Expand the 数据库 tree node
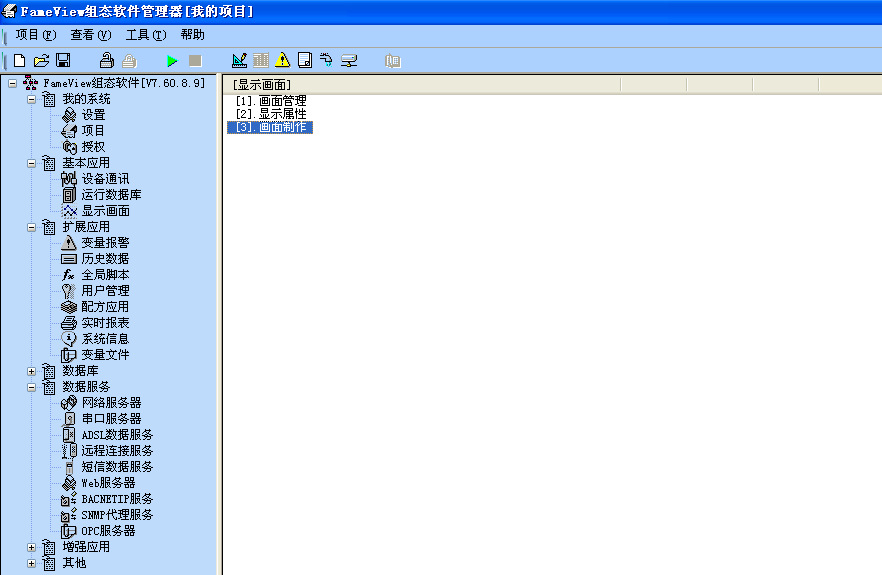This screenshot has height=575, width=882. click(x=32, y=371)
